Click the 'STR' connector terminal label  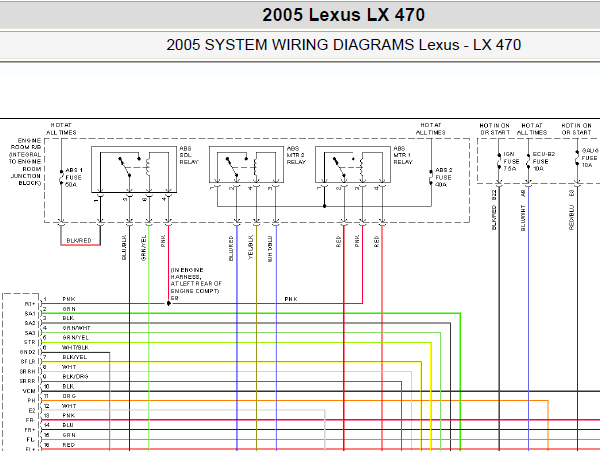(x=29, y=342)
